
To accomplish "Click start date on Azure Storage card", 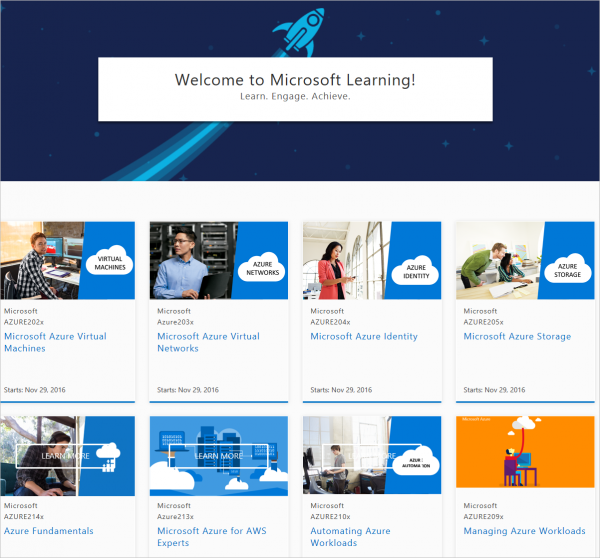I will [494, 390].
